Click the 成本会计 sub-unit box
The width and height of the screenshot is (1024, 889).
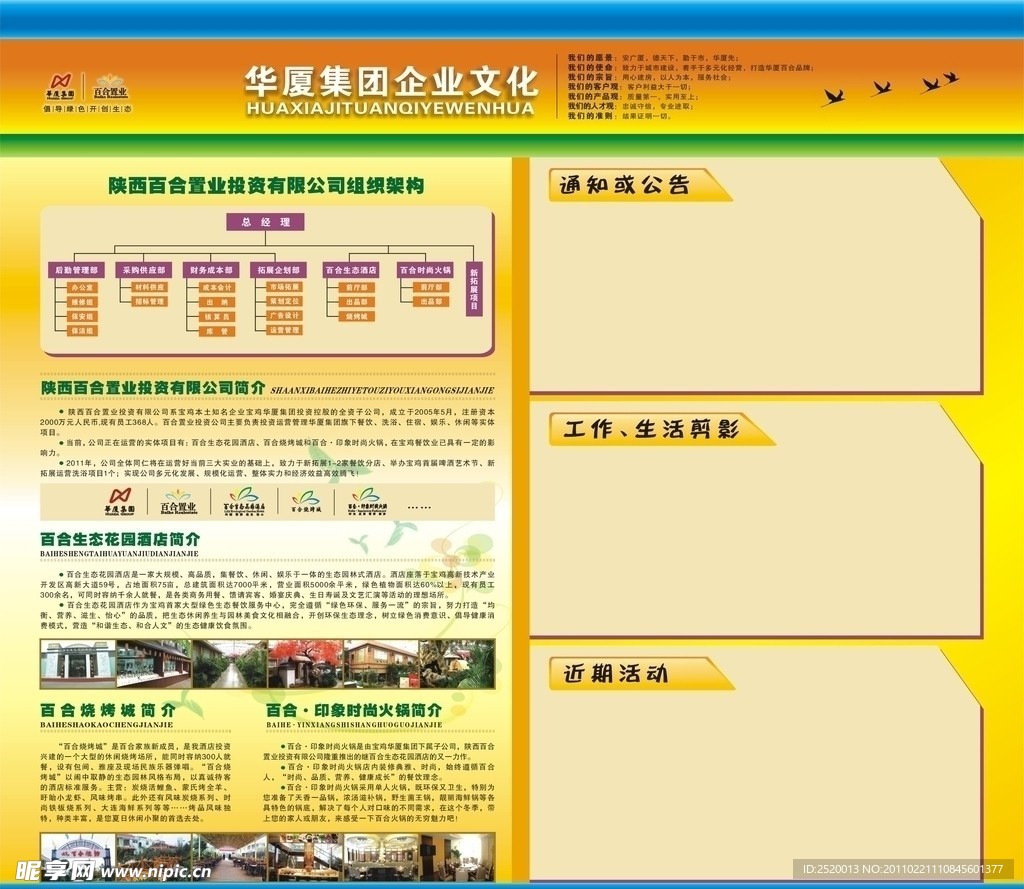pyautogui.click(x=217, y=287)
